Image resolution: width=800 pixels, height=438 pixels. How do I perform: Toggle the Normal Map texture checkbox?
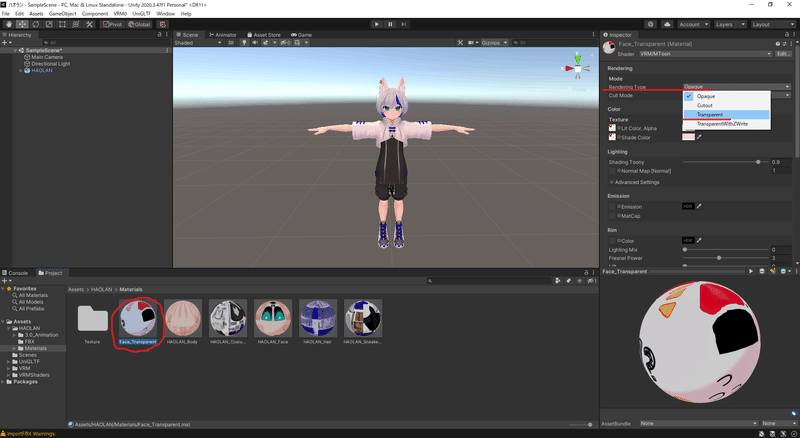pos(612,171)
